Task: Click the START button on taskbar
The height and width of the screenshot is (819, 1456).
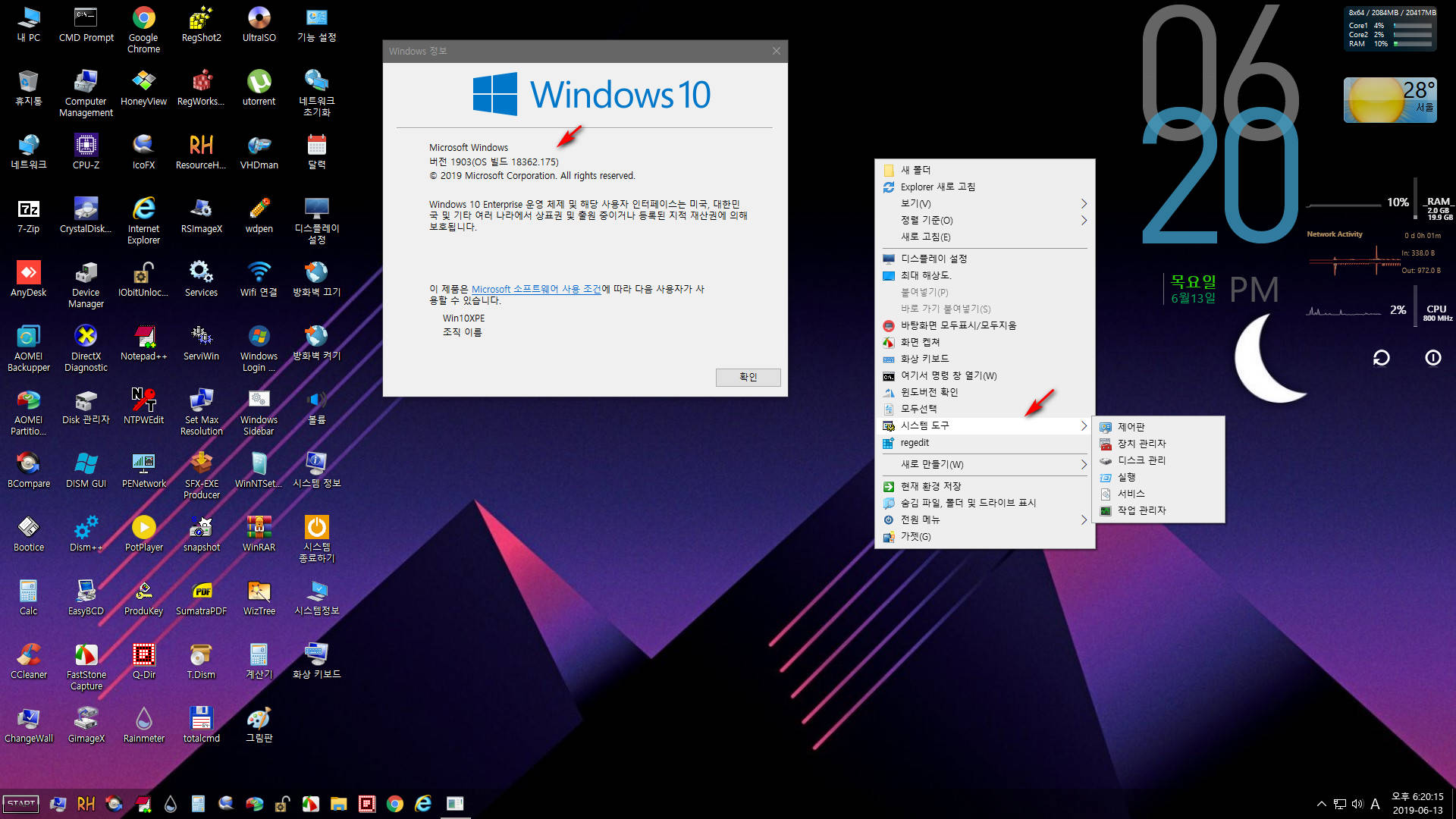Action: coord(21,804)
